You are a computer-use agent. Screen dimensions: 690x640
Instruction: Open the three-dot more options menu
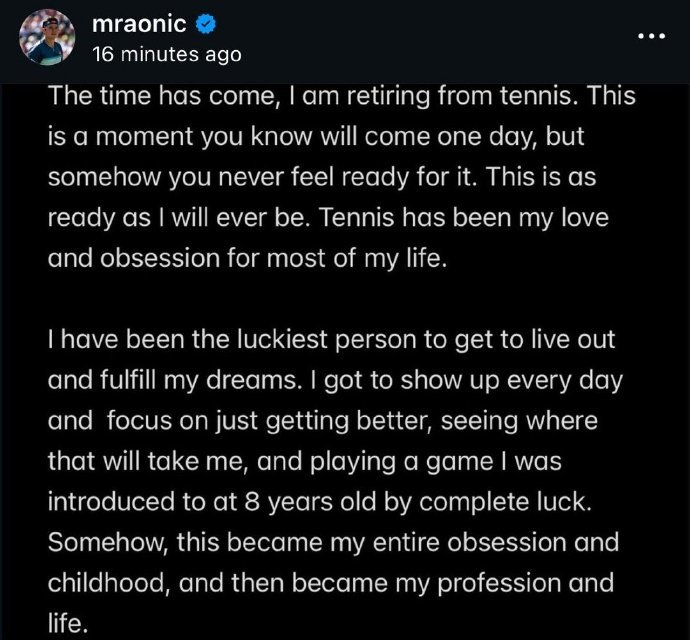(x=651, y=36)
